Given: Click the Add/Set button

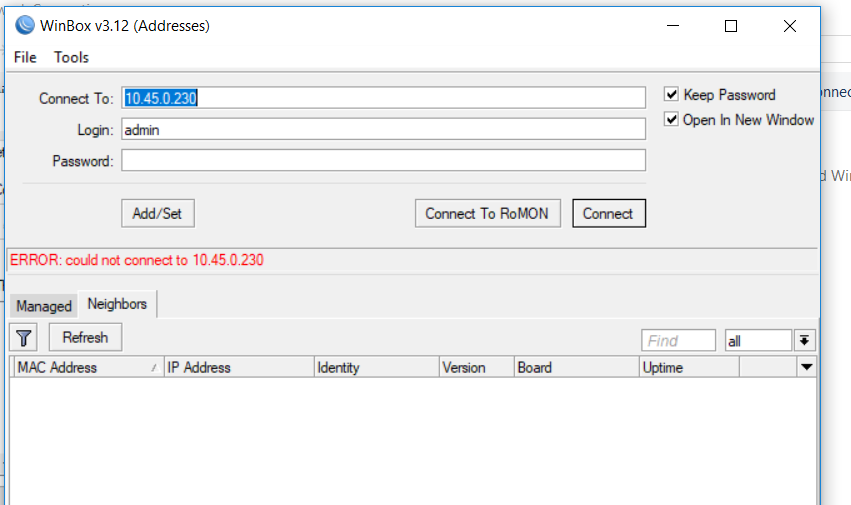Looking at the screenshot, I should [x=157, y=213].
